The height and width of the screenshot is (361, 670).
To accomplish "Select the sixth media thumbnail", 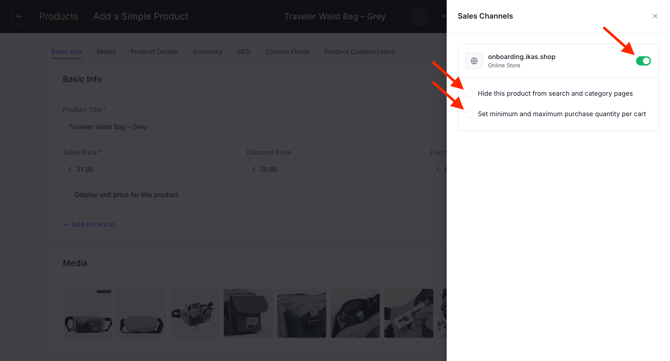I will 355,314.
